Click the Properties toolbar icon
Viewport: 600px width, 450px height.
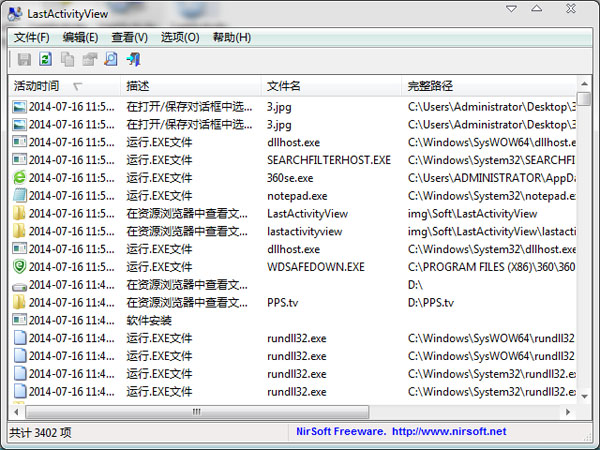pyautogui.click(x=90, y=59)
